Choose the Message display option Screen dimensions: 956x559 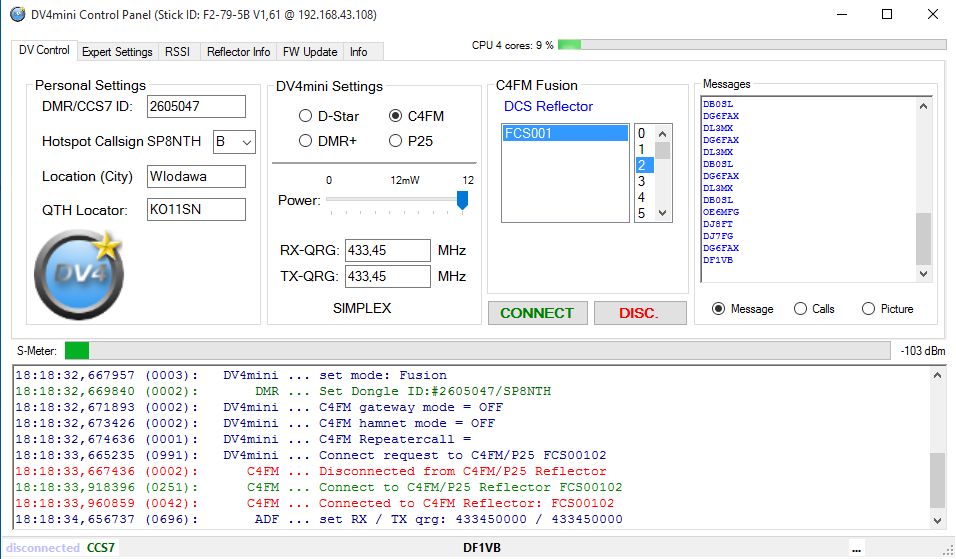(718, 308)
